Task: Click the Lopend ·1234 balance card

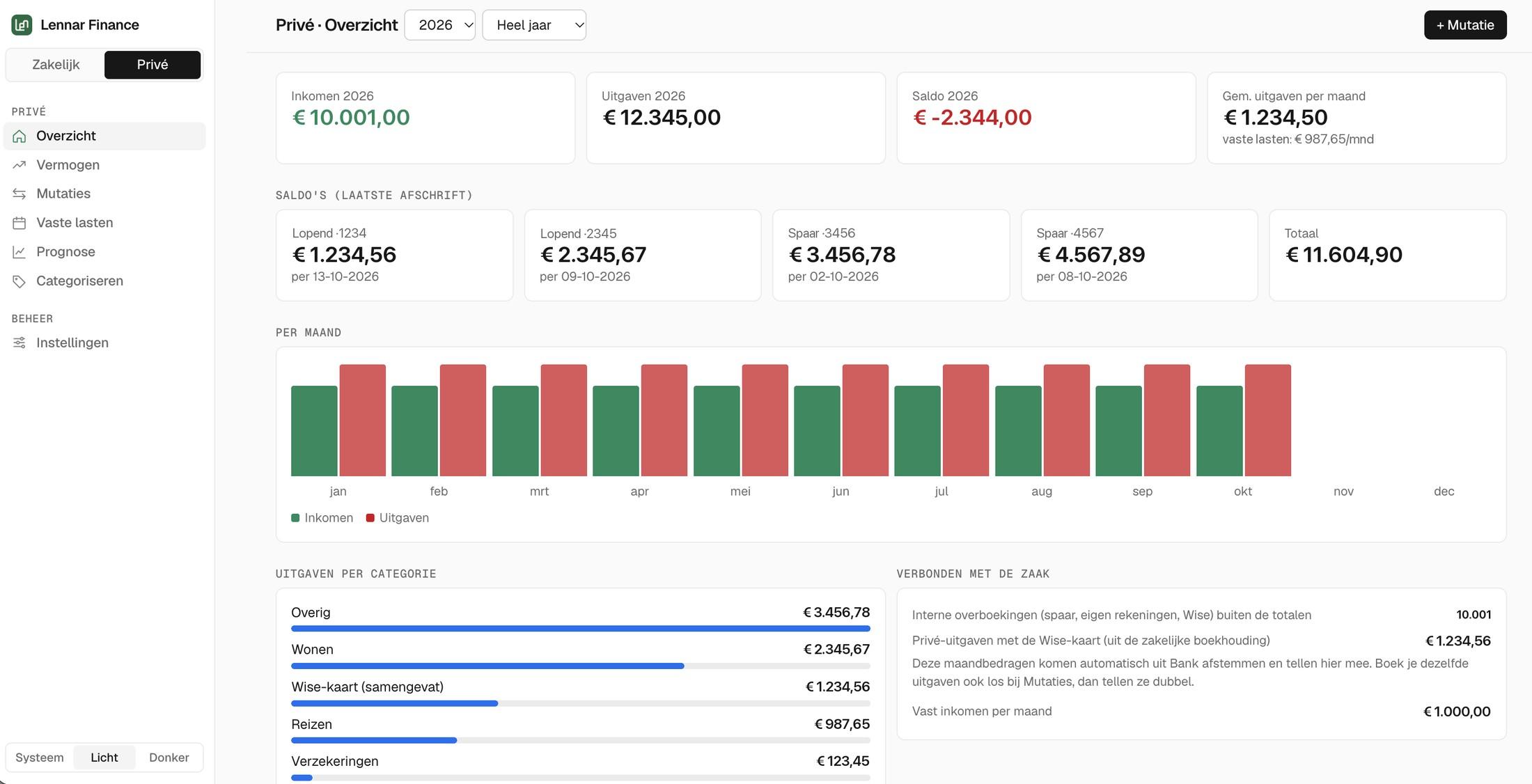Action: pyautogui.click(x=395, y=256)
